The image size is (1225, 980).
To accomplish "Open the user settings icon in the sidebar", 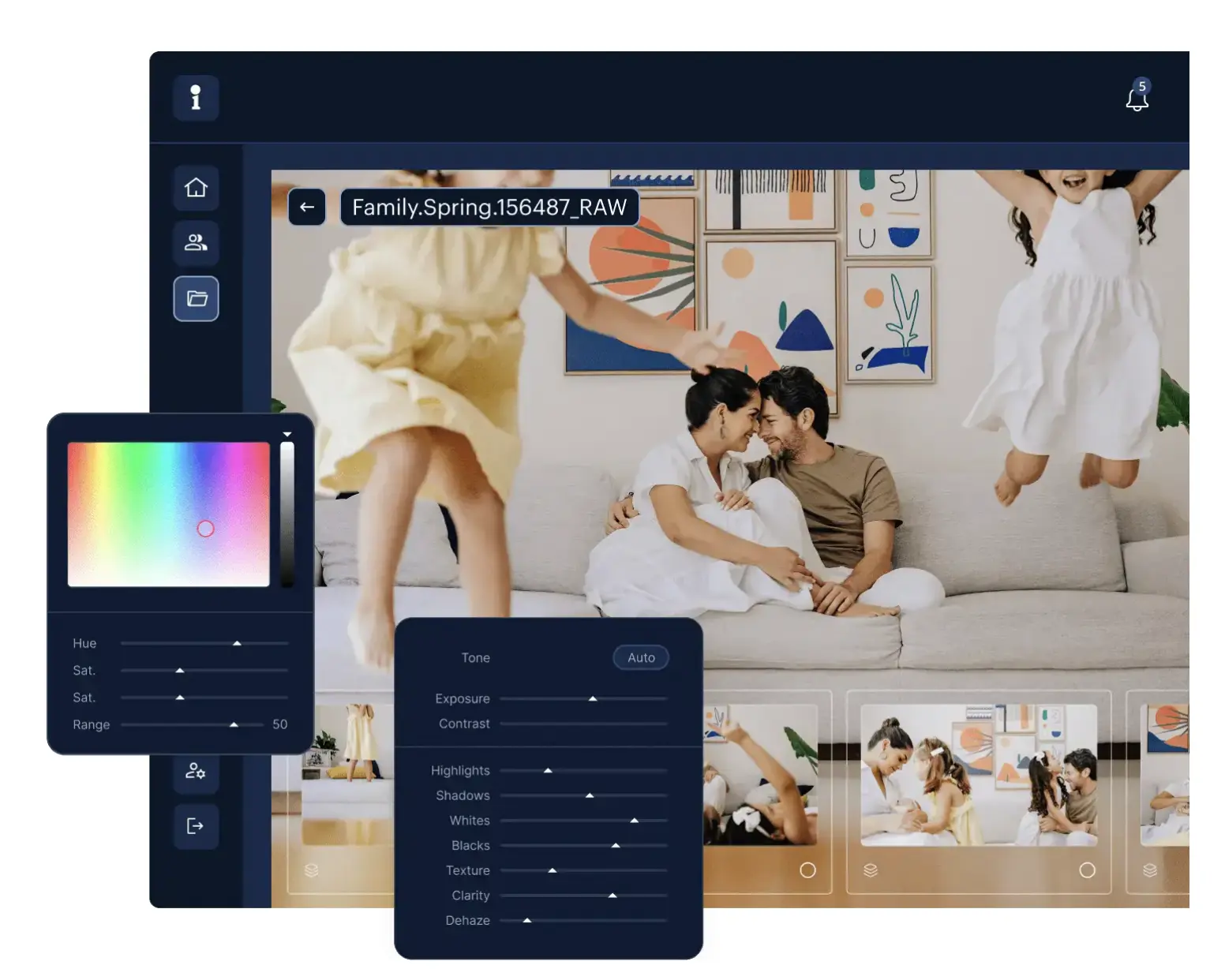I will coord(195,770).
